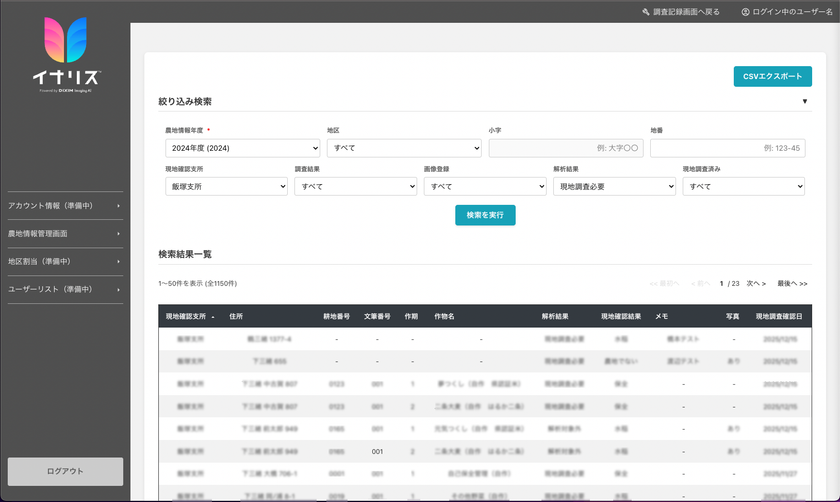Image resolution: width=840 pixels, height=502 pixels.
Task: Open the 地区 district dropdown
Action: click(x=404, y=148)
